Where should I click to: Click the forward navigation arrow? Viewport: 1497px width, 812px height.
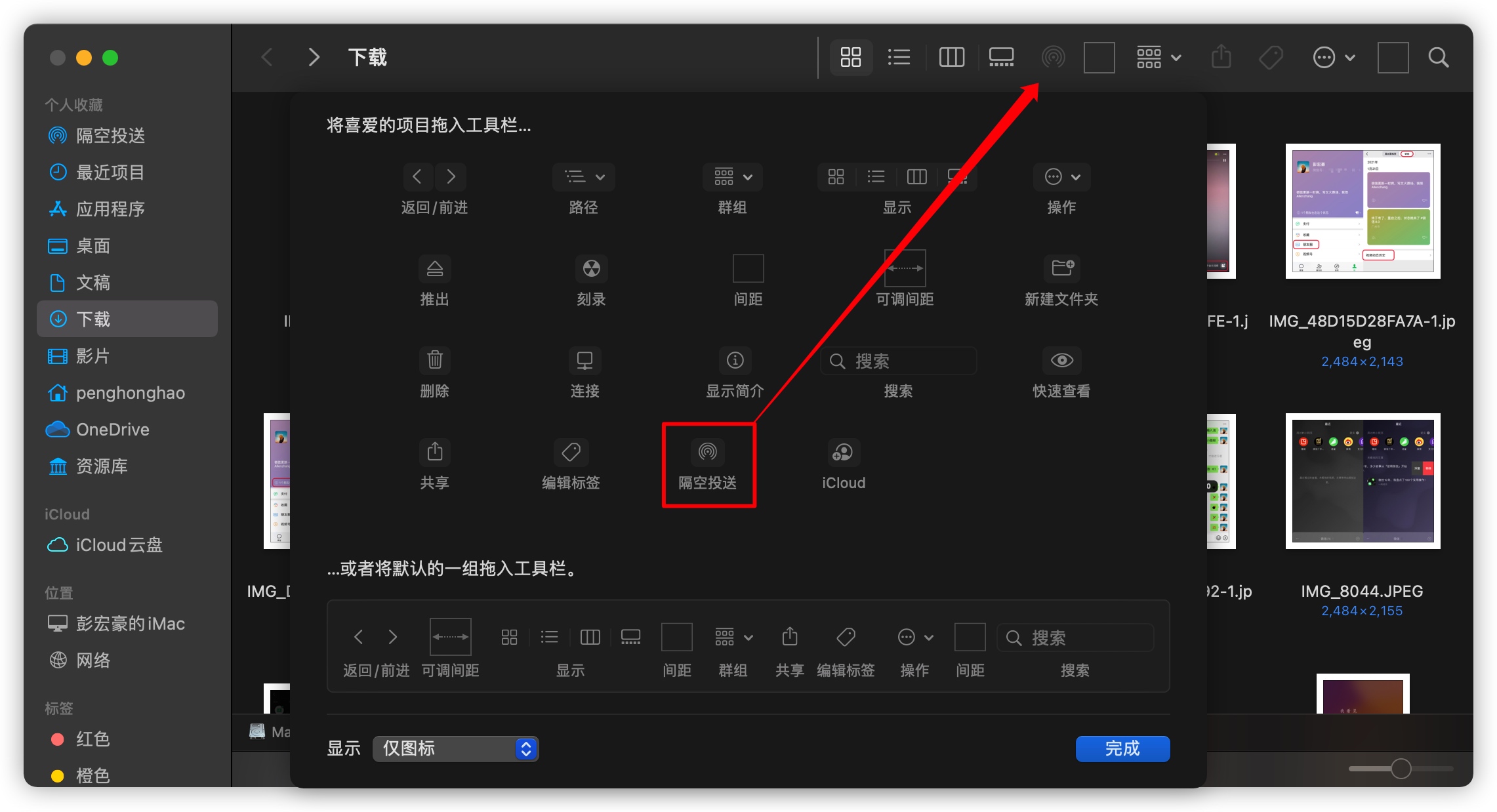(x=314, y=58)
